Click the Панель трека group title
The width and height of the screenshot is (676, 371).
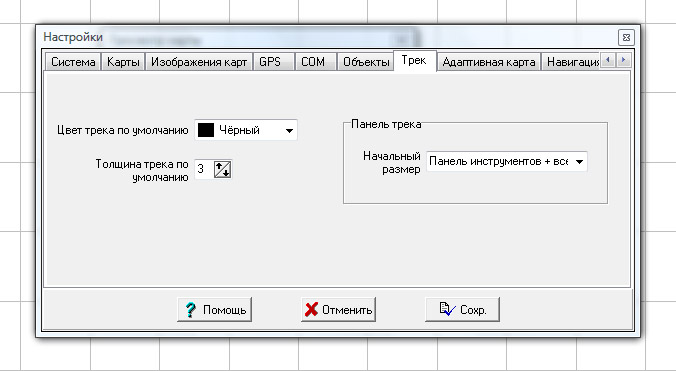[x=386, y=124]
